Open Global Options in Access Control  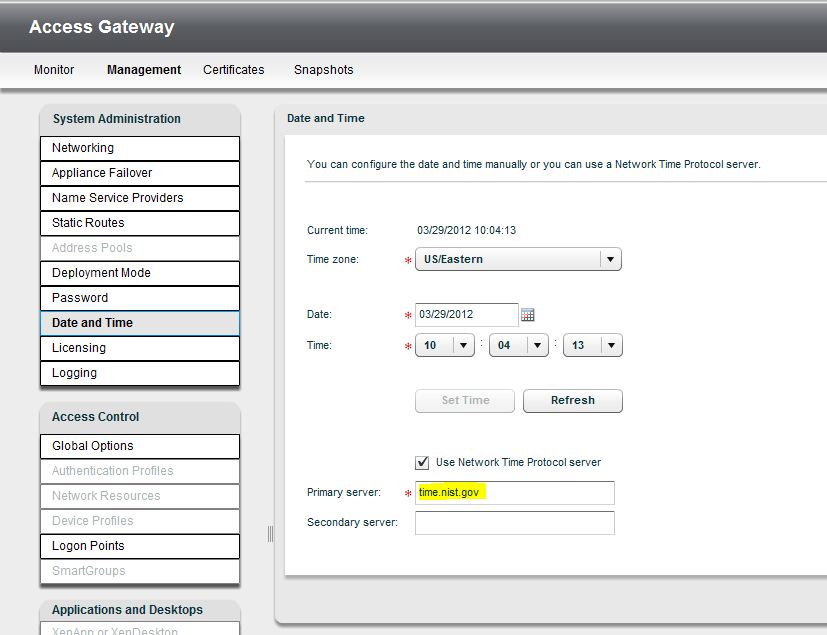pyautogui.click(x=140, y=446)
